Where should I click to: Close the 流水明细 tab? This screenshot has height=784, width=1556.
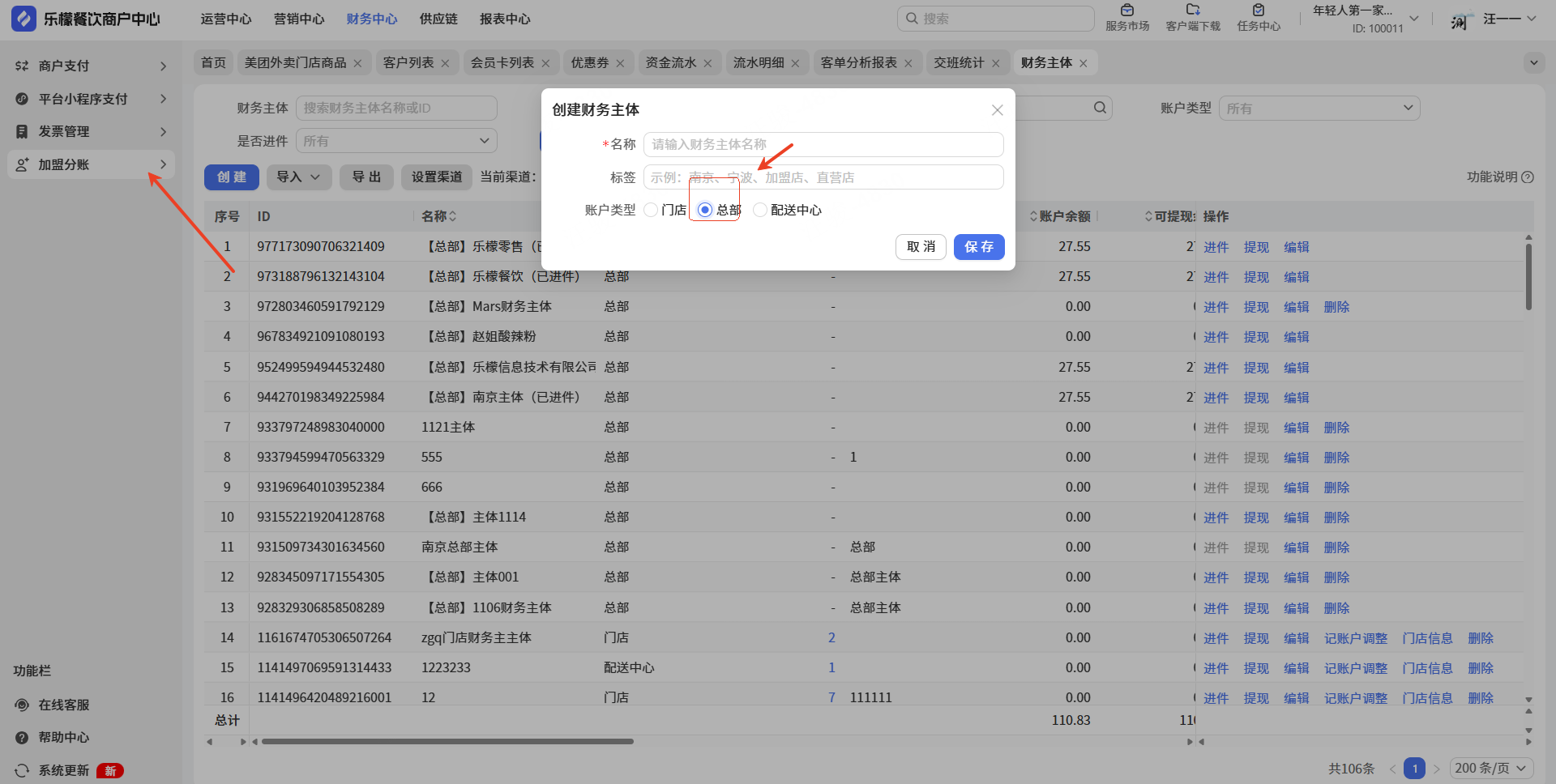click(x=795, y=63)
